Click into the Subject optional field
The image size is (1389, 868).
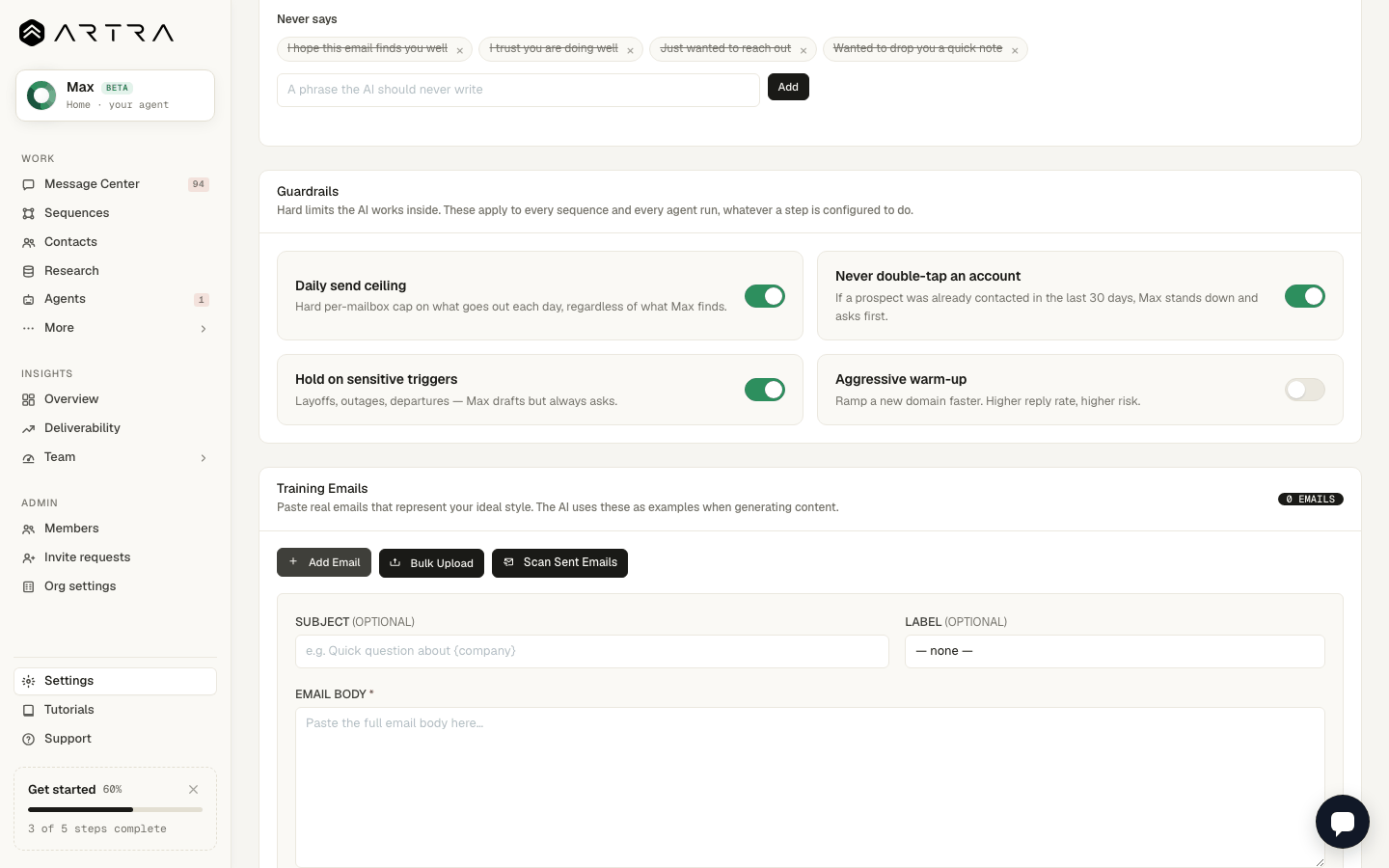point(592,651)
